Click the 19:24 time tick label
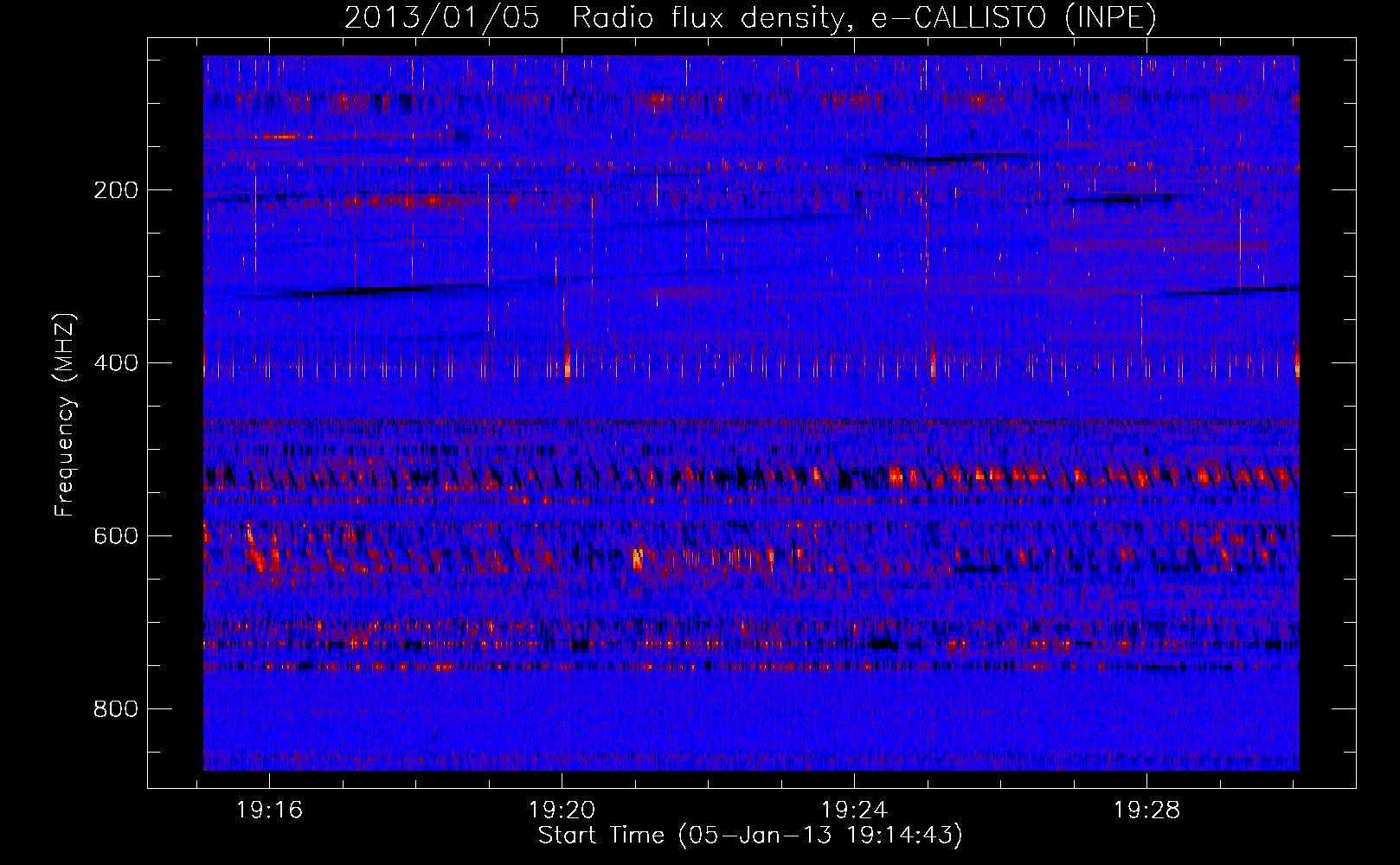Viewport: 1400px width, 865px height. [854, 811]
